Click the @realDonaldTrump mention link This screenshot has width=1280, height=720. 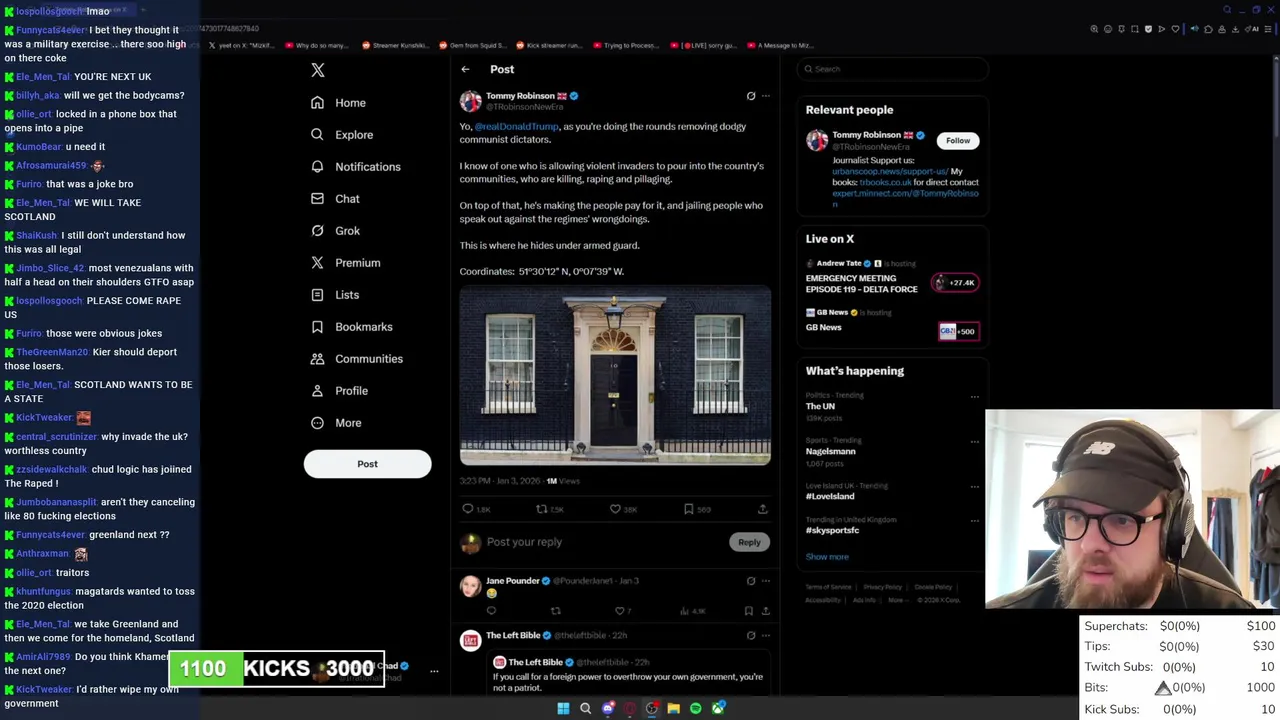coord(516,127)
